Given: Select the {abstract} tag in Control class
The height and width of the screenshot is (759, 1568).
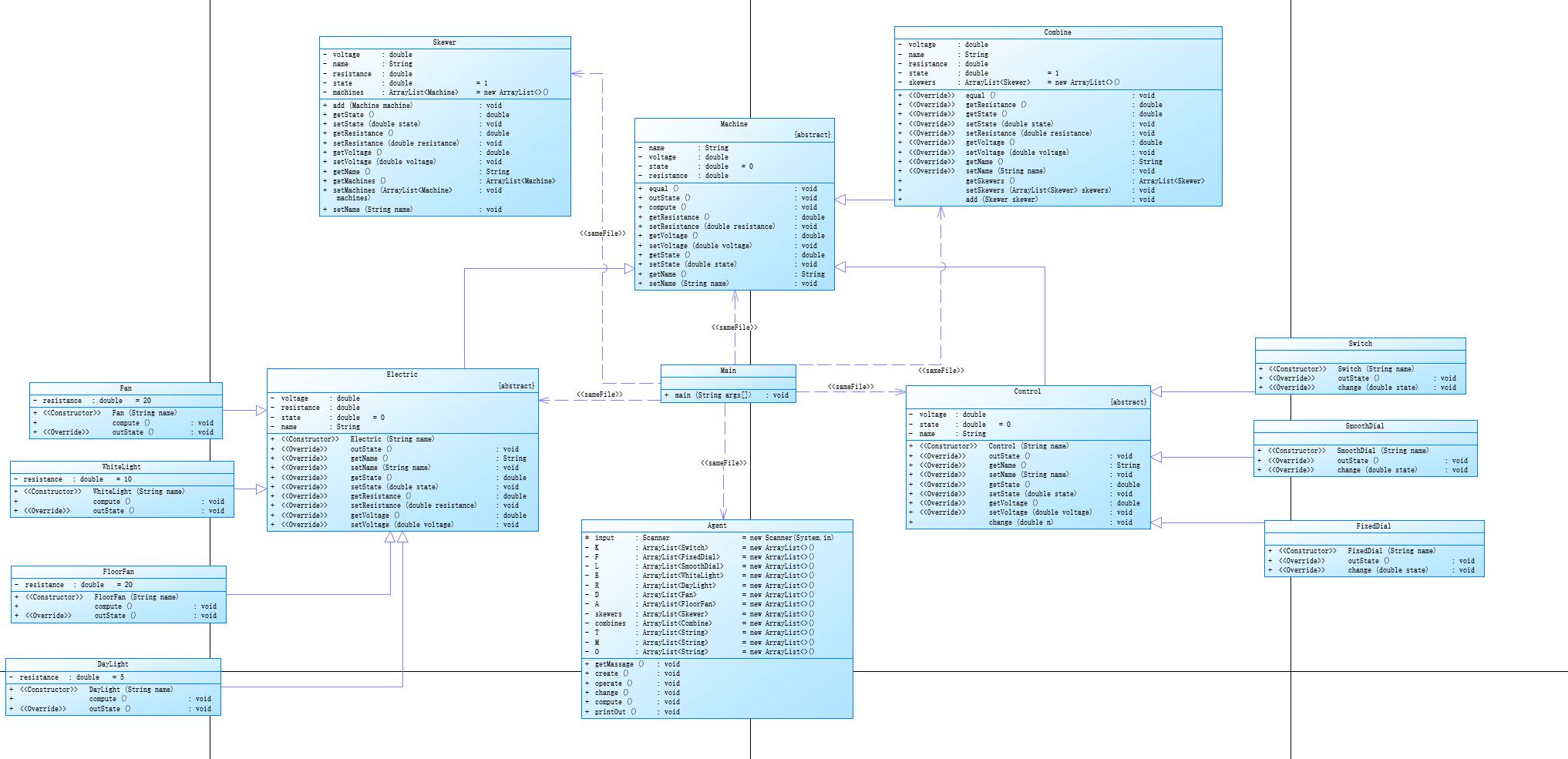Looking at the screenshot, I should coord(1129,402).
